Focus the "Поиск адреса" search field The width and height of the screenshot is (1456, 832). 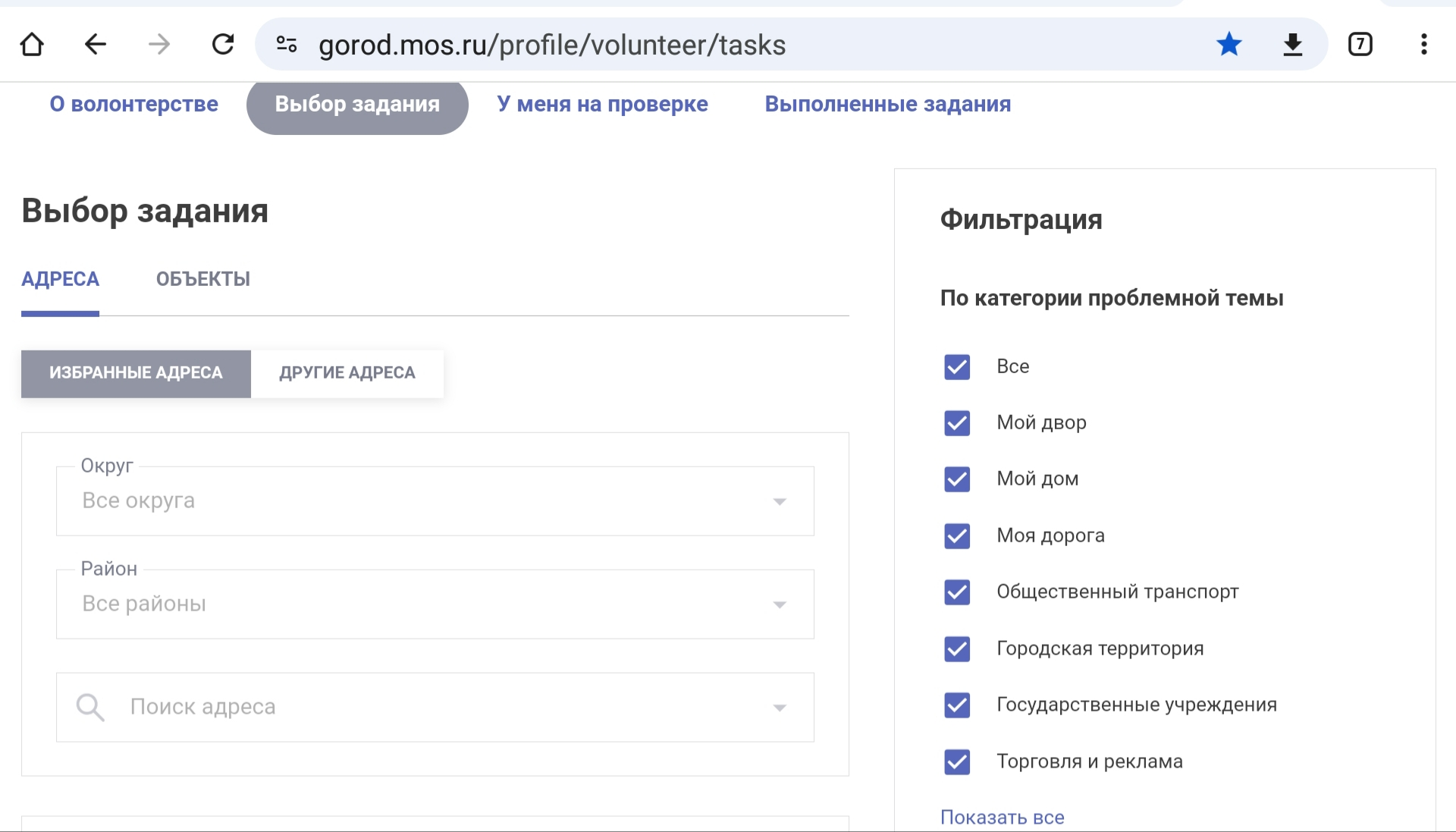click(x=435, y=708)
